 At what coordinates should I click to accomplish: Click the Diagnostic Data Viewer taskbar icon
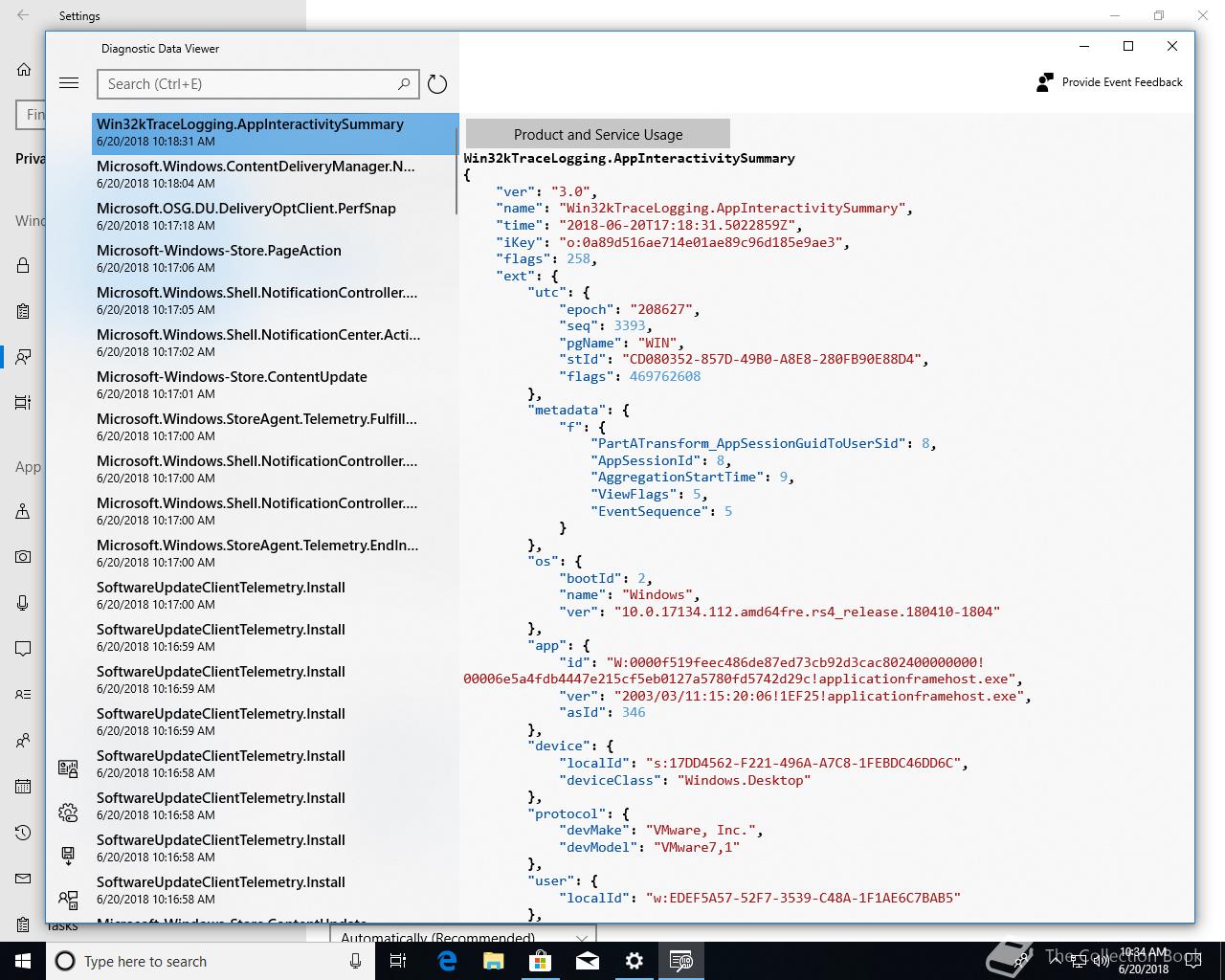[x=681, y=961]
